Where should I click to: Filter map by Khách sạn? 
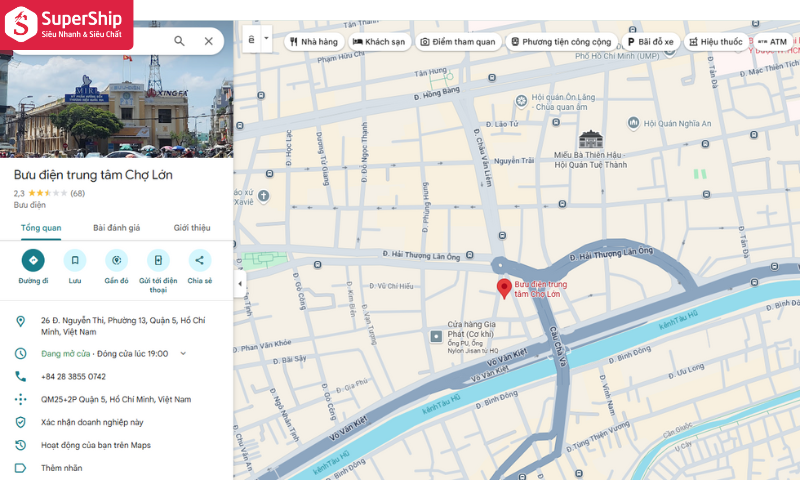379,42
